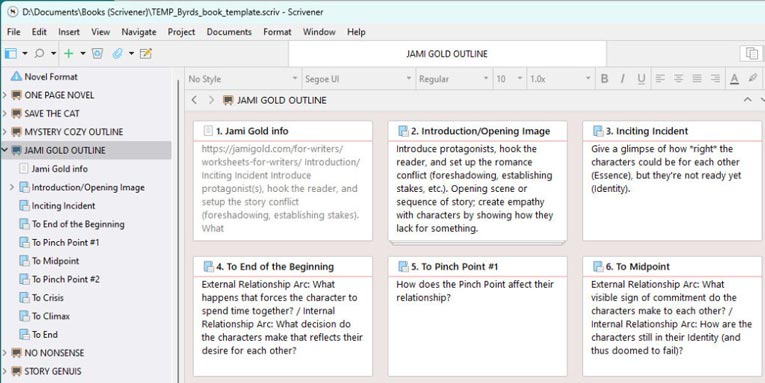Open the Insert menu
Viewport: 765px width, 383px height.
(x=69, y=32)
